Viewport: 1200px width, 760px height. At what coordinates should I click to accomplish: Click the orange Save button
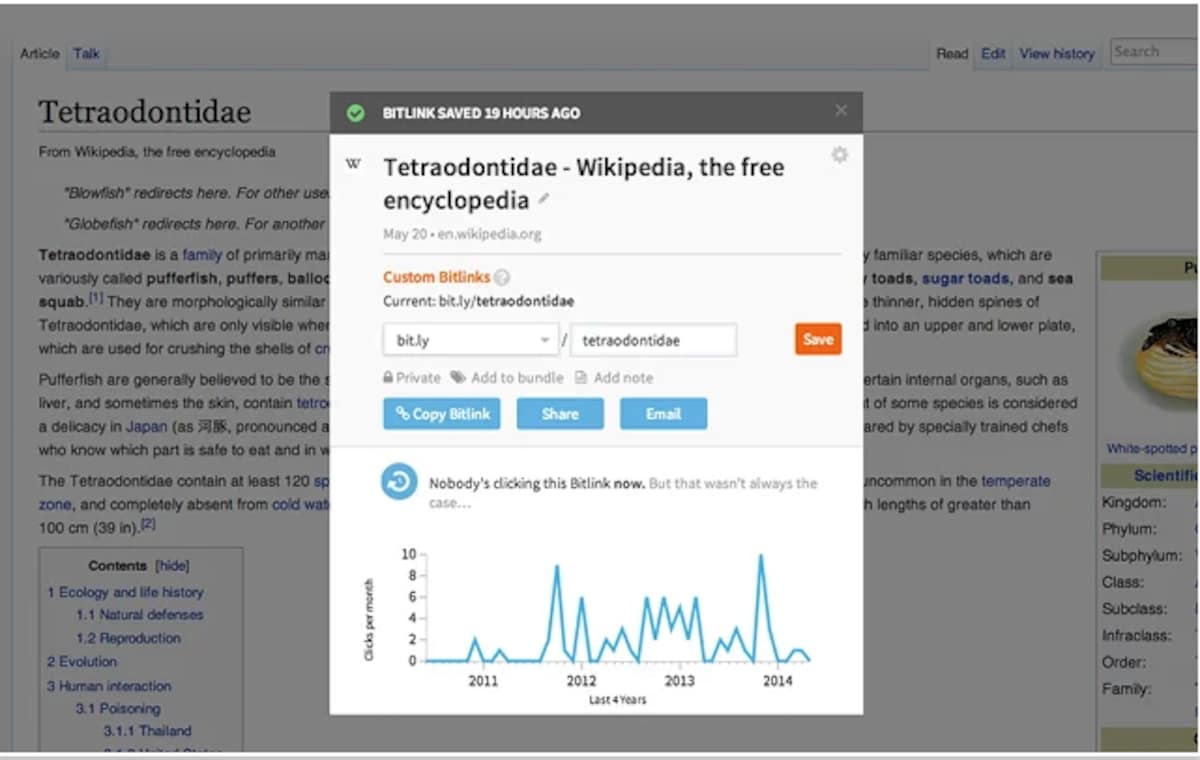tap(818, 339)
